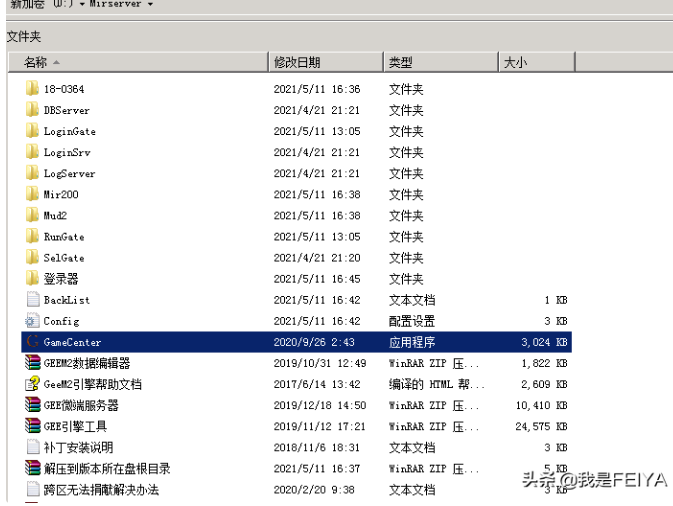
Task: Click the GEE微端服务器 archive icon
Action: tap(33, 405)
